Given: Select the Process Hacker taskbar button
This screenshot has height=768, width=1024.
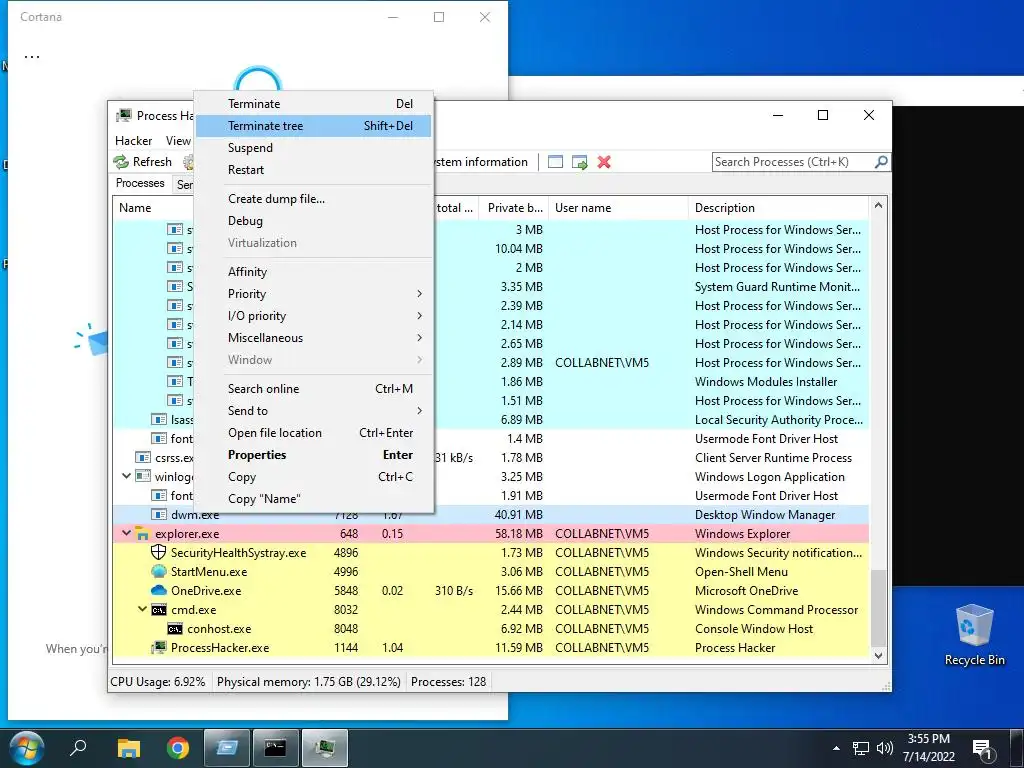Looking at the screenshot, I should pyautogui.click(x=325, y=748).
